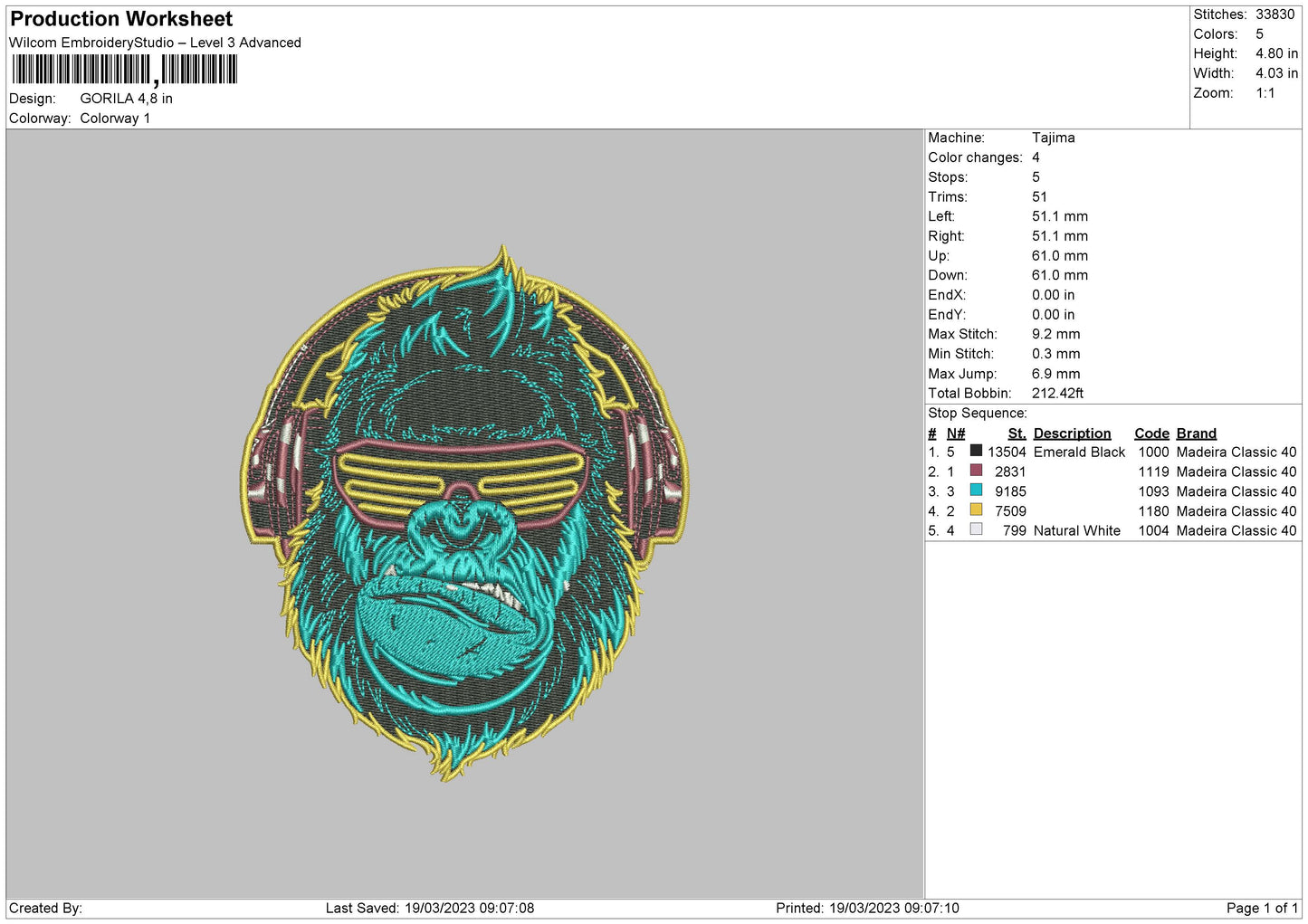
Task: Click the Emerald Black color swatch
Action: tap(976, 451)
